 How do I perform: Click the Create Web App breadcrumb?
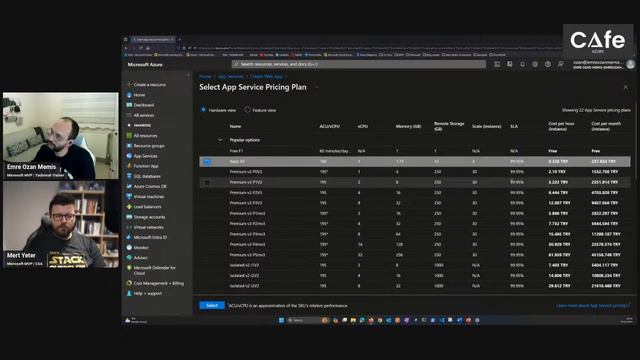point(267,76)
